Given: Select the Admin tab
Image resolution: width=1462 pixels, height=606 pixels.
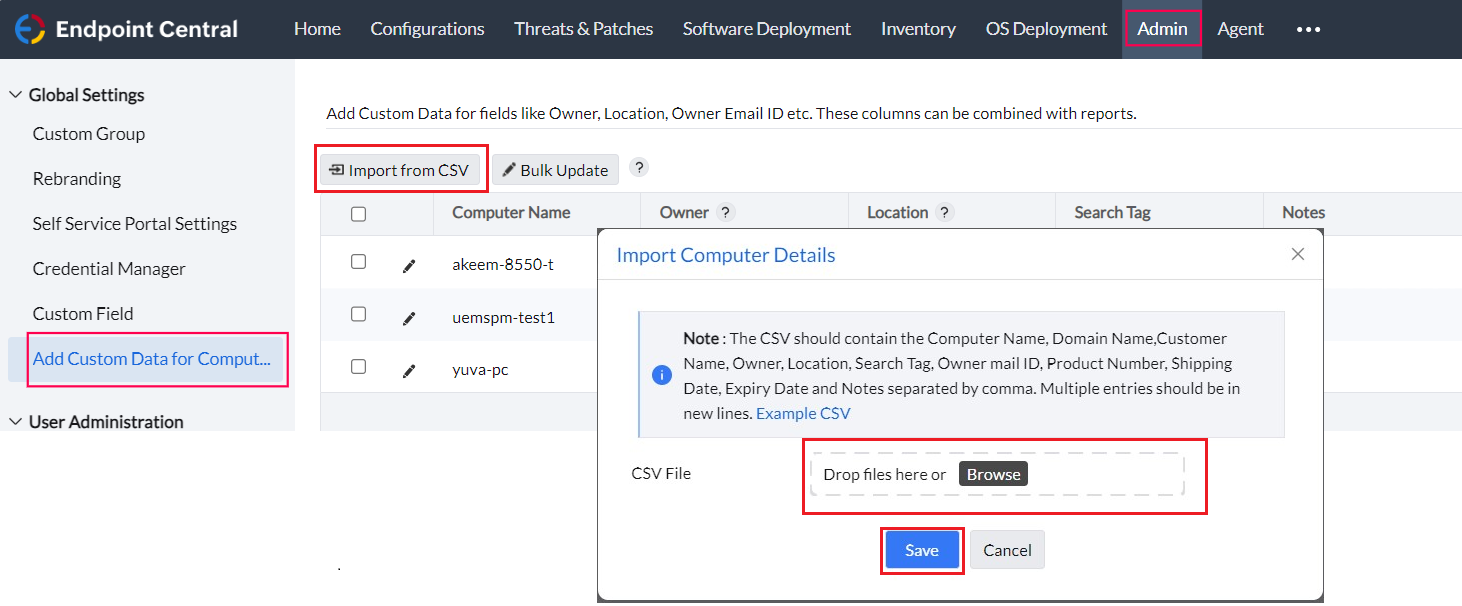Looking at the screenshot, I should (1162, 29).
